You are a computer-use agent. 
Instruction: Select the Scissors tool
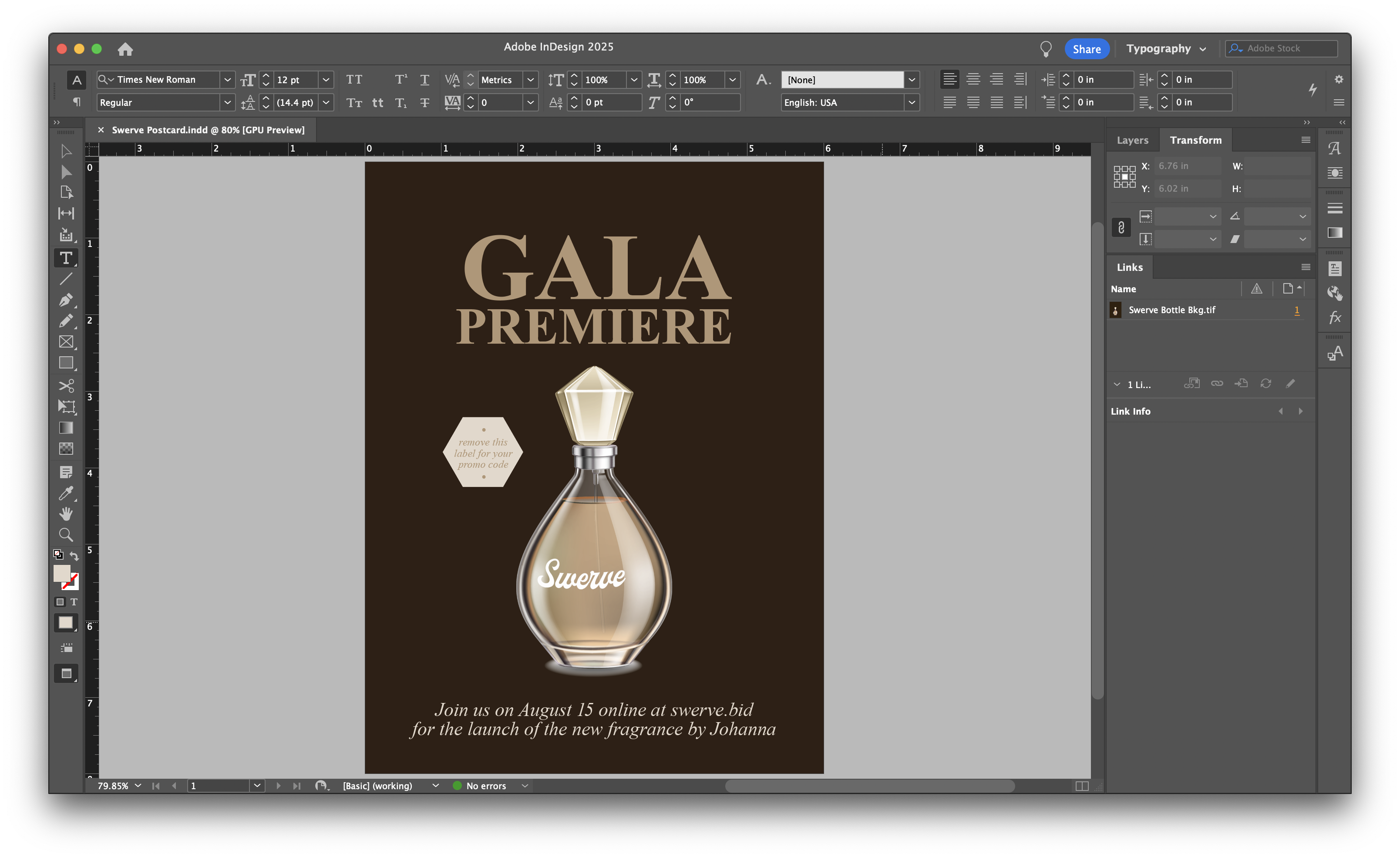click(67, 386)
